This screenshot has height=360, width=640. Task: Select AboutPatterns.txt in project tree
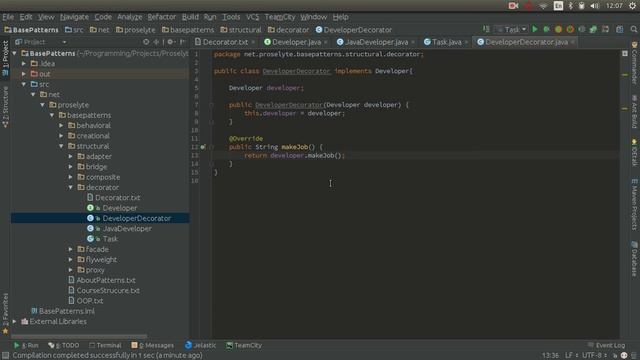point(106,280)
